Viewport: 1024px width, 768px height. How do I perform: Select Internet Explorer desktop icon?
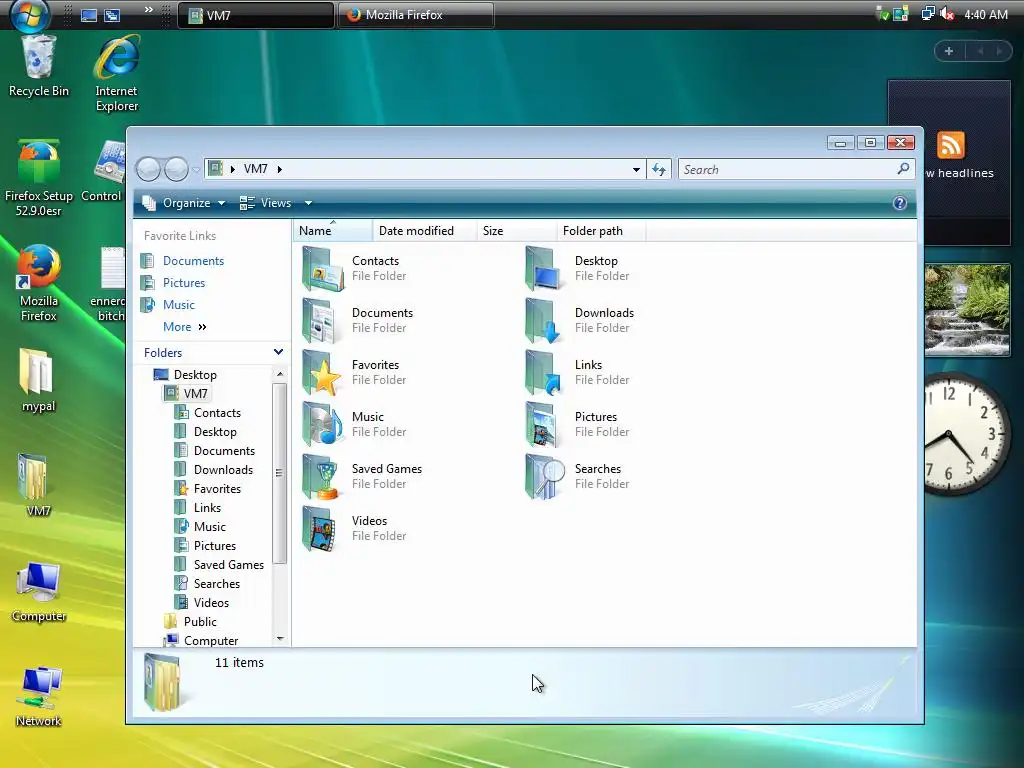click(117, 73)
